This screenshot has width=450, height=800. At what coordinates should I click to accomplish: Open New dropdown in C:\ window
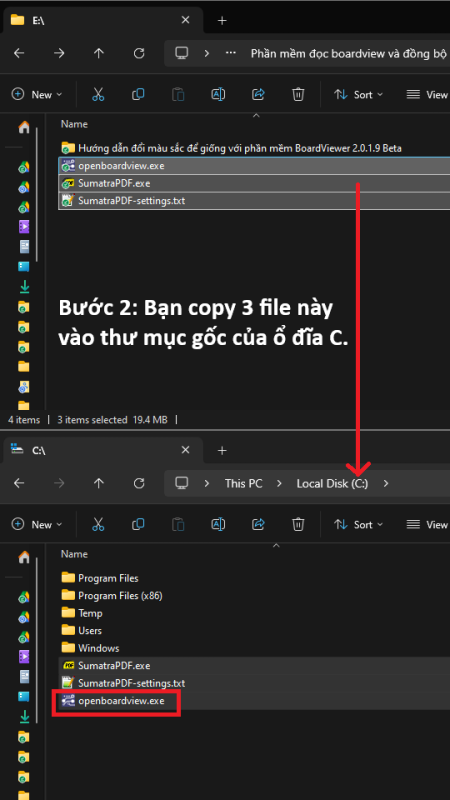[37, 524]
